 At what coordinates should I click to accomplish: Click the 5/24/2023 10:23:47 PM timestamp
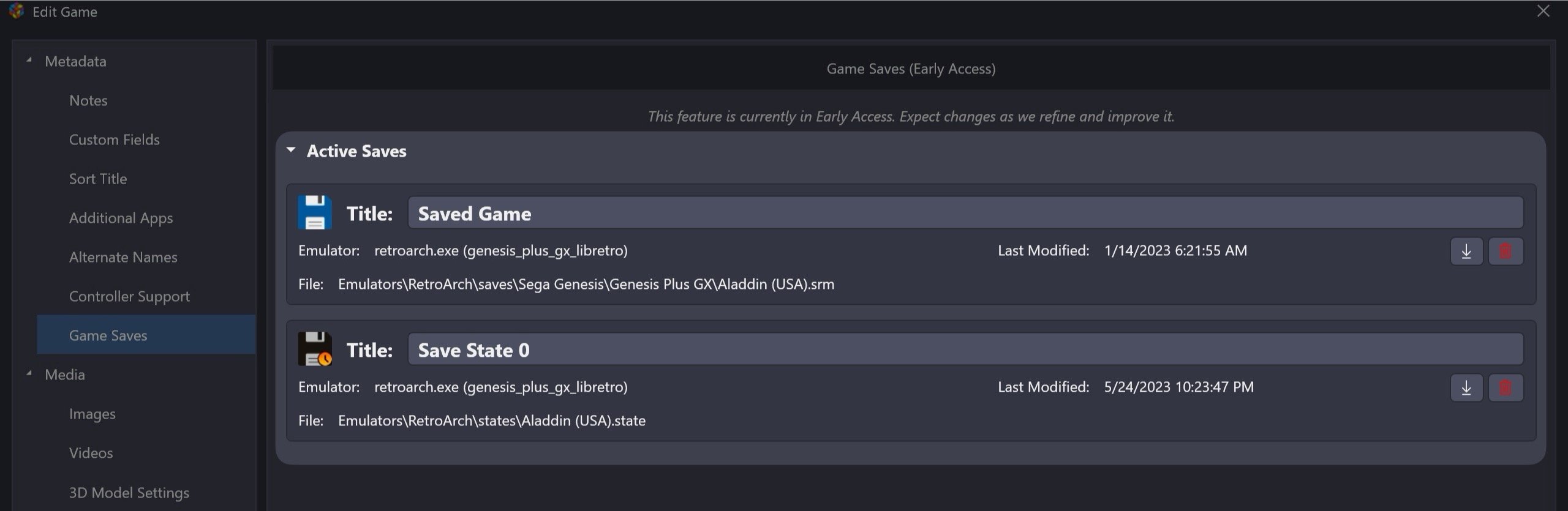1179,387
